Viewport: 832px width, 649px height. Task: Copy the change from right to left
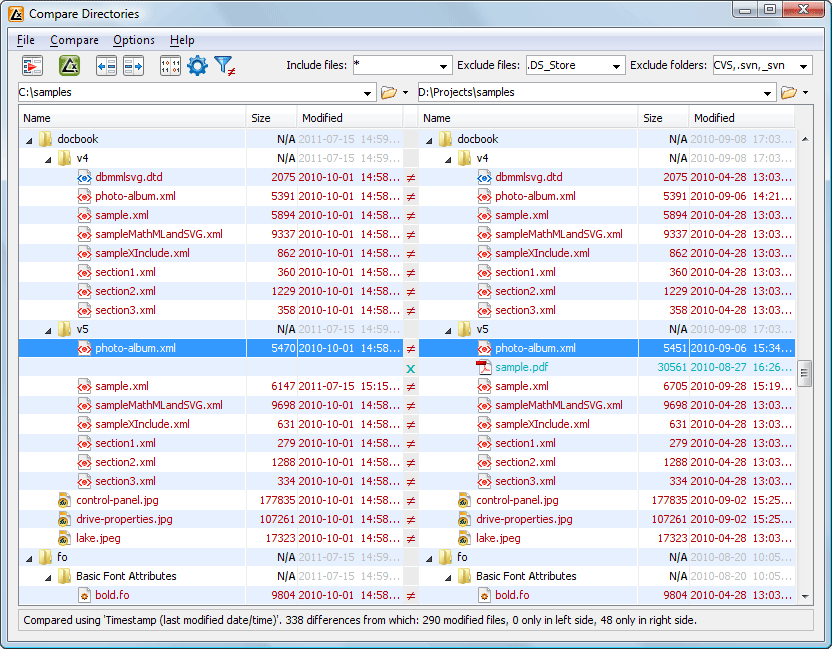point(106,64)
